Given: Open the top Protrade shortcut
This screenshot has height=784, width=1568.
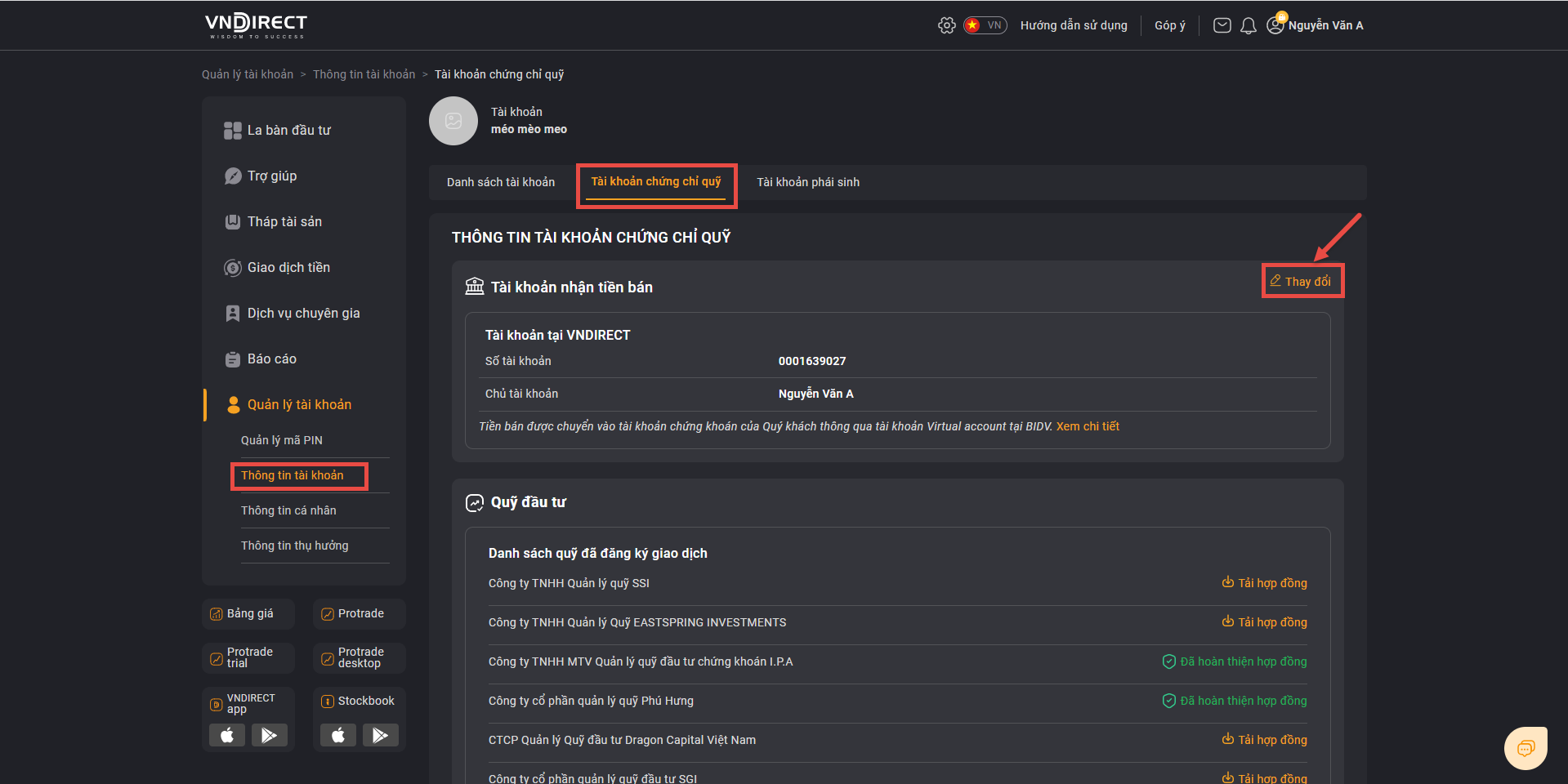Looking at the screenshot, I should [x=360, y=614].
